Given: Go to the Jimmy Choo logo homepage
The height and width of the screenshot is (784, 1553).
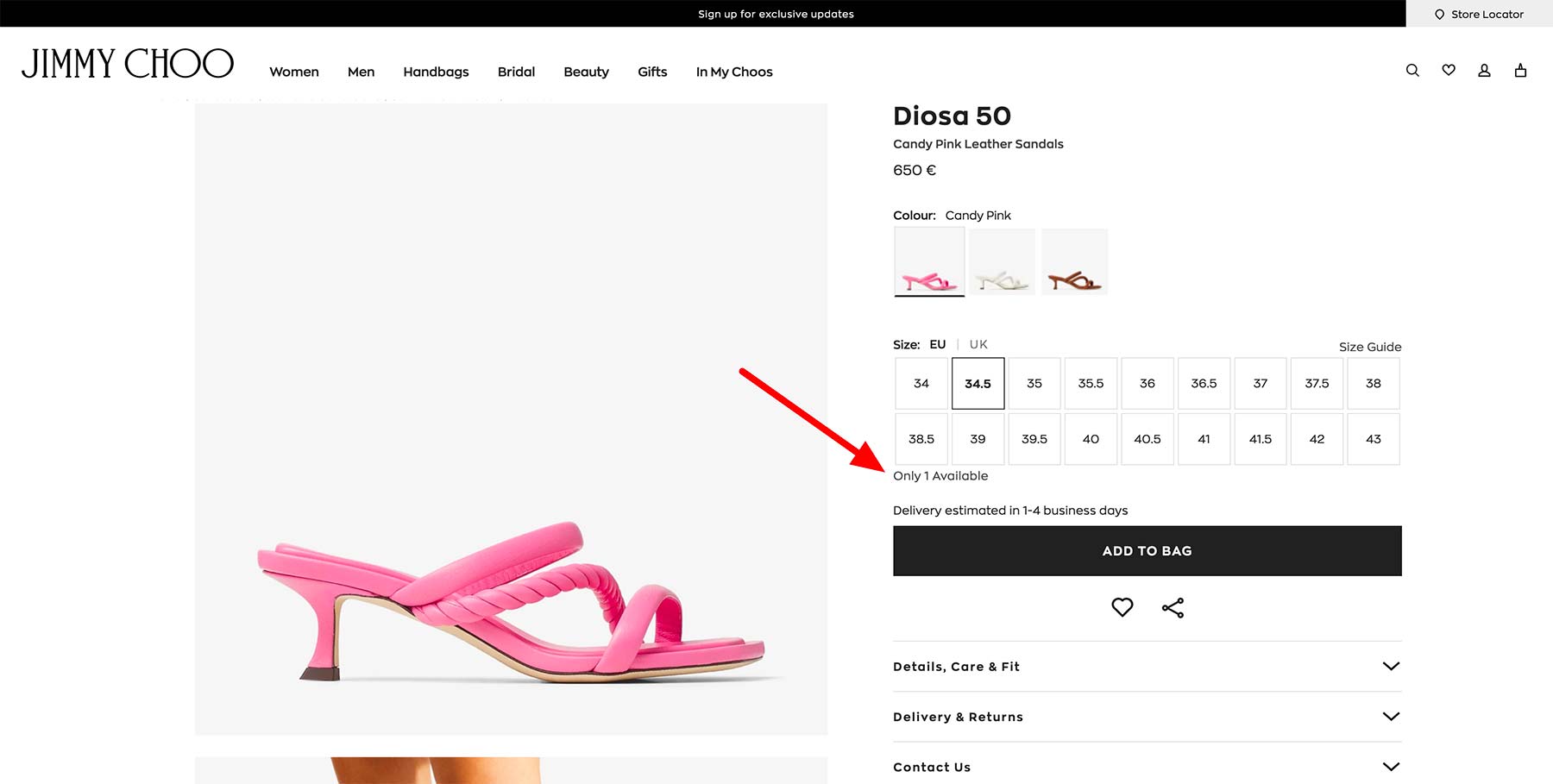Looking at the screenshot, I should click(x=128, y=64).
